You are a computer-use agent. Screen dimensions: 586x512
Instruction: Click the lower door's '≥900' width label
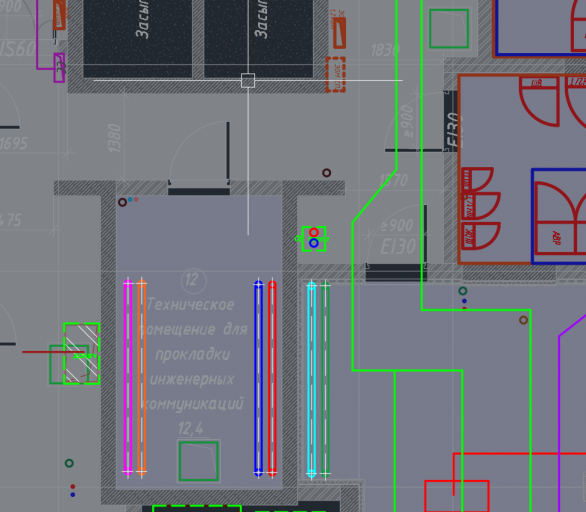pos(397,226)
